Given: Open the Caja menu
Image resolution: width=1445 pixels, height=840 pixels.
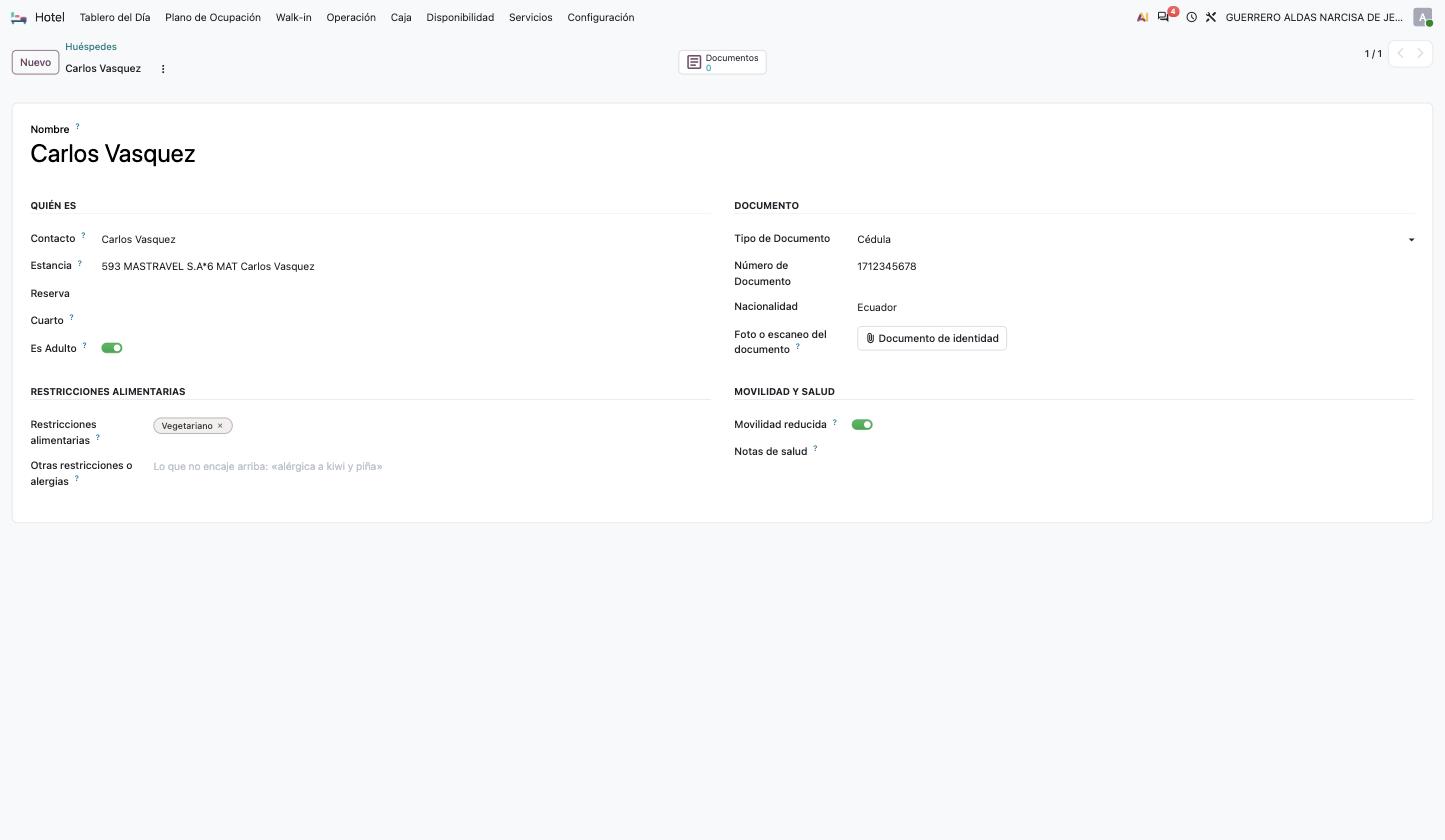Looking at the screenshot, I should [401, 17].
